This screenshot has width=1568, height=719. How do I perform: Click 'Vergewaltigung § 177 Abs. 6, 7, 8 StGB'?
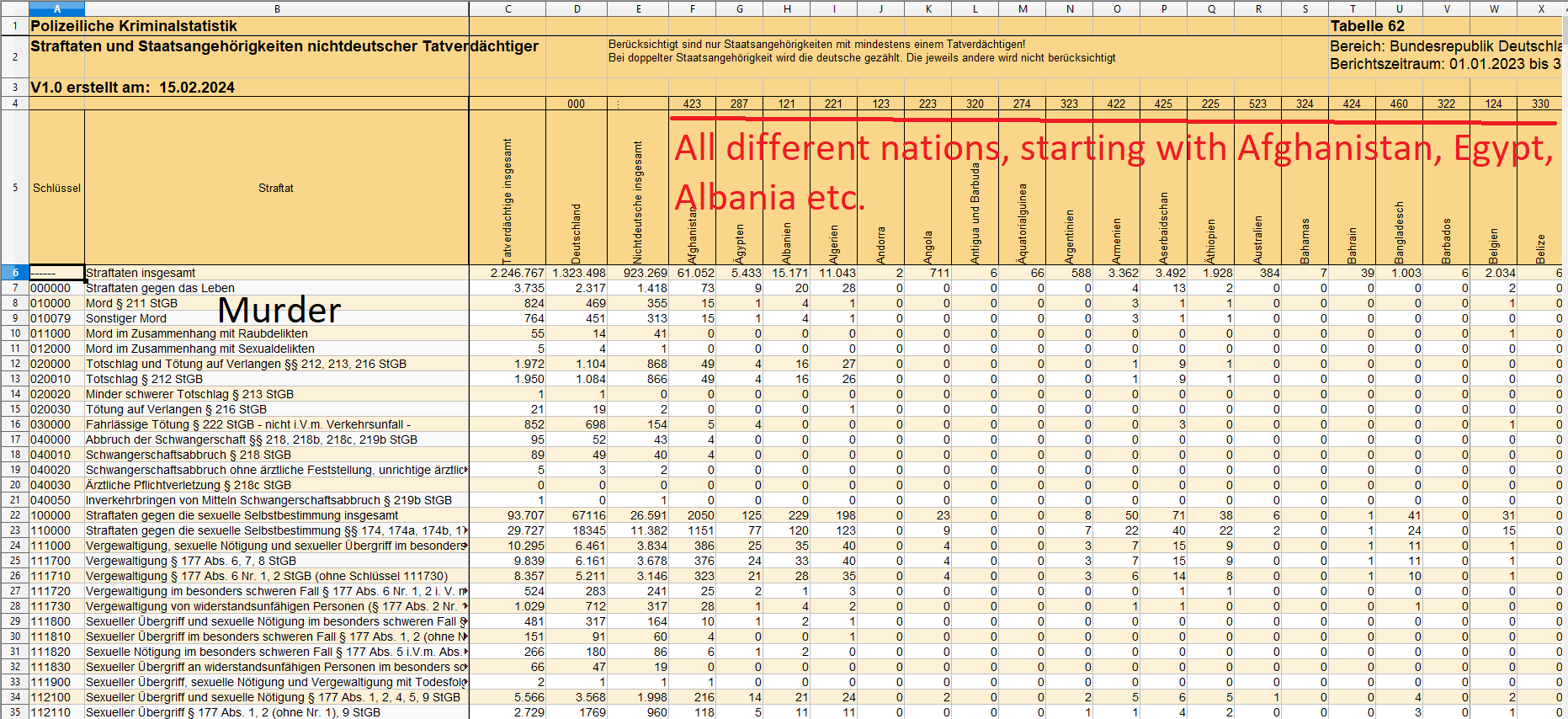click(191, 561)
